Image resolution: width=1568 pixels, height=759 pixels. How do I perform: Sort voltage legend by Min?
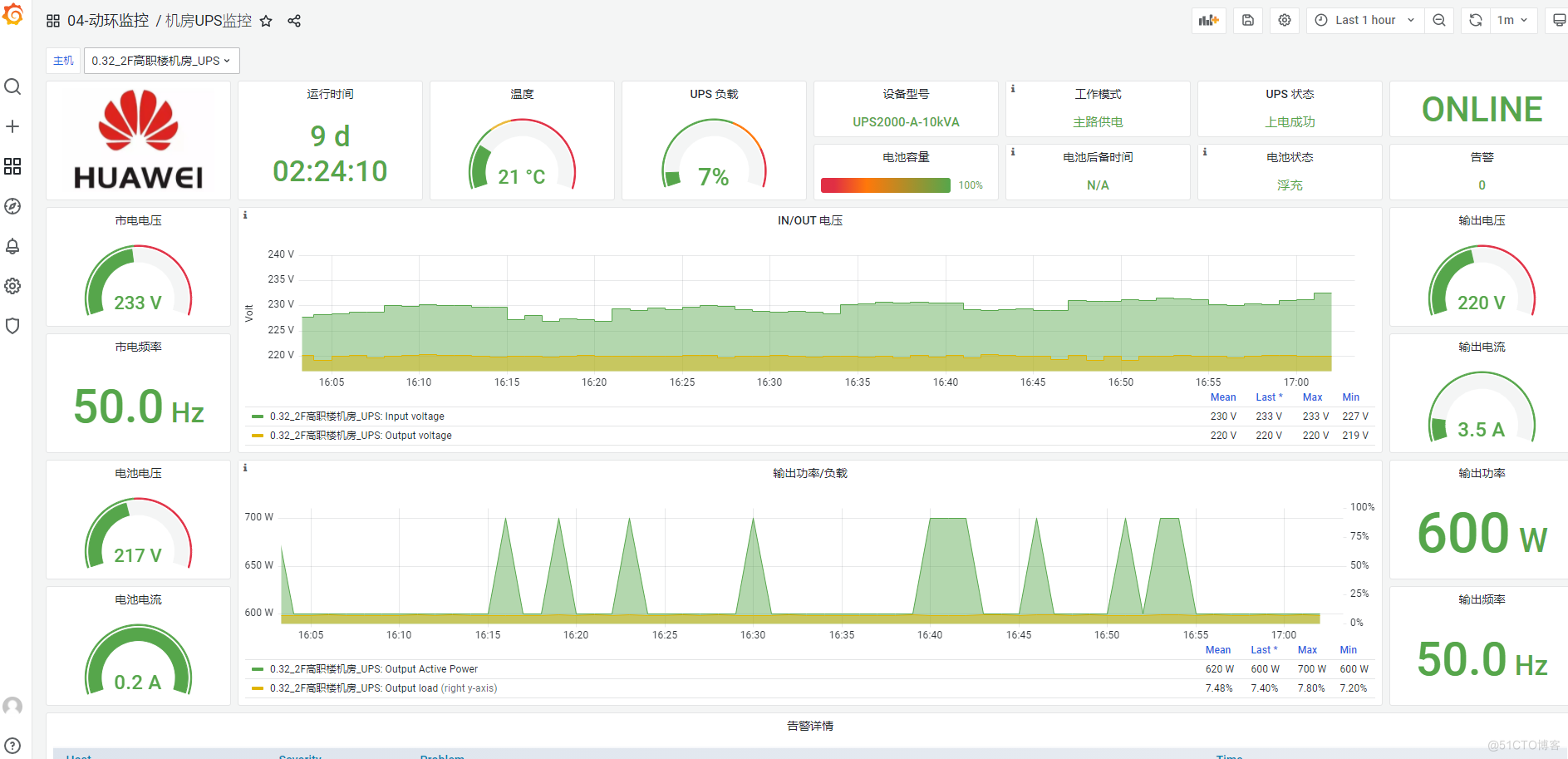click(1351, 397)
